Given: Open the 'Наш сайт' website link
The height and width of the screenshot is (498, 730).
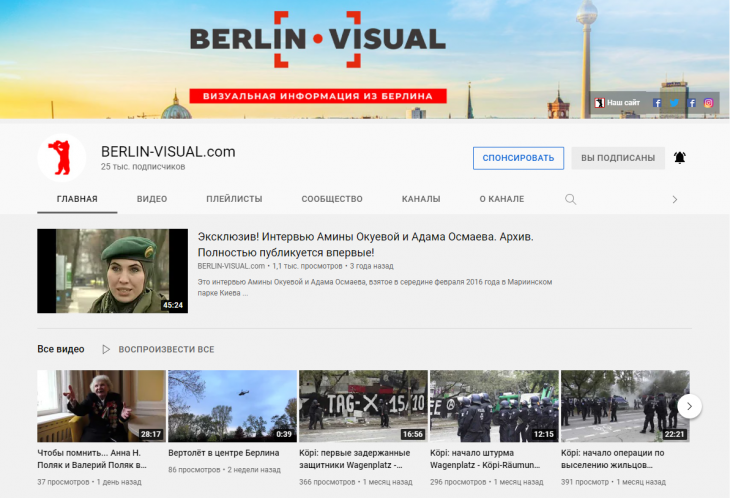Looking at the screenshot, I should [617, 103].
